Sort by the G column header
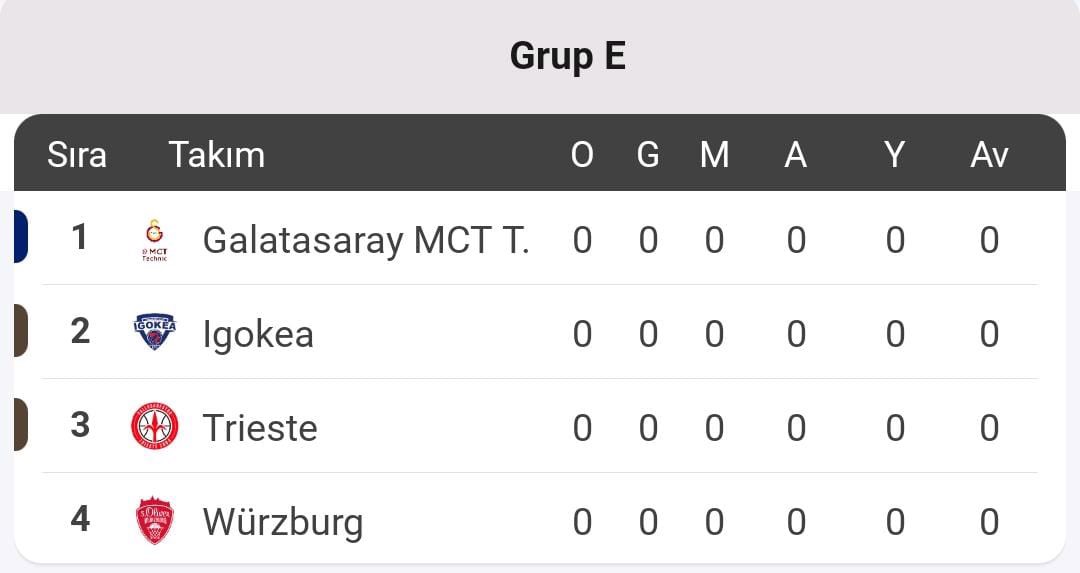The width and height of the screenshot is (1080, 573). (x=648, y=155)
